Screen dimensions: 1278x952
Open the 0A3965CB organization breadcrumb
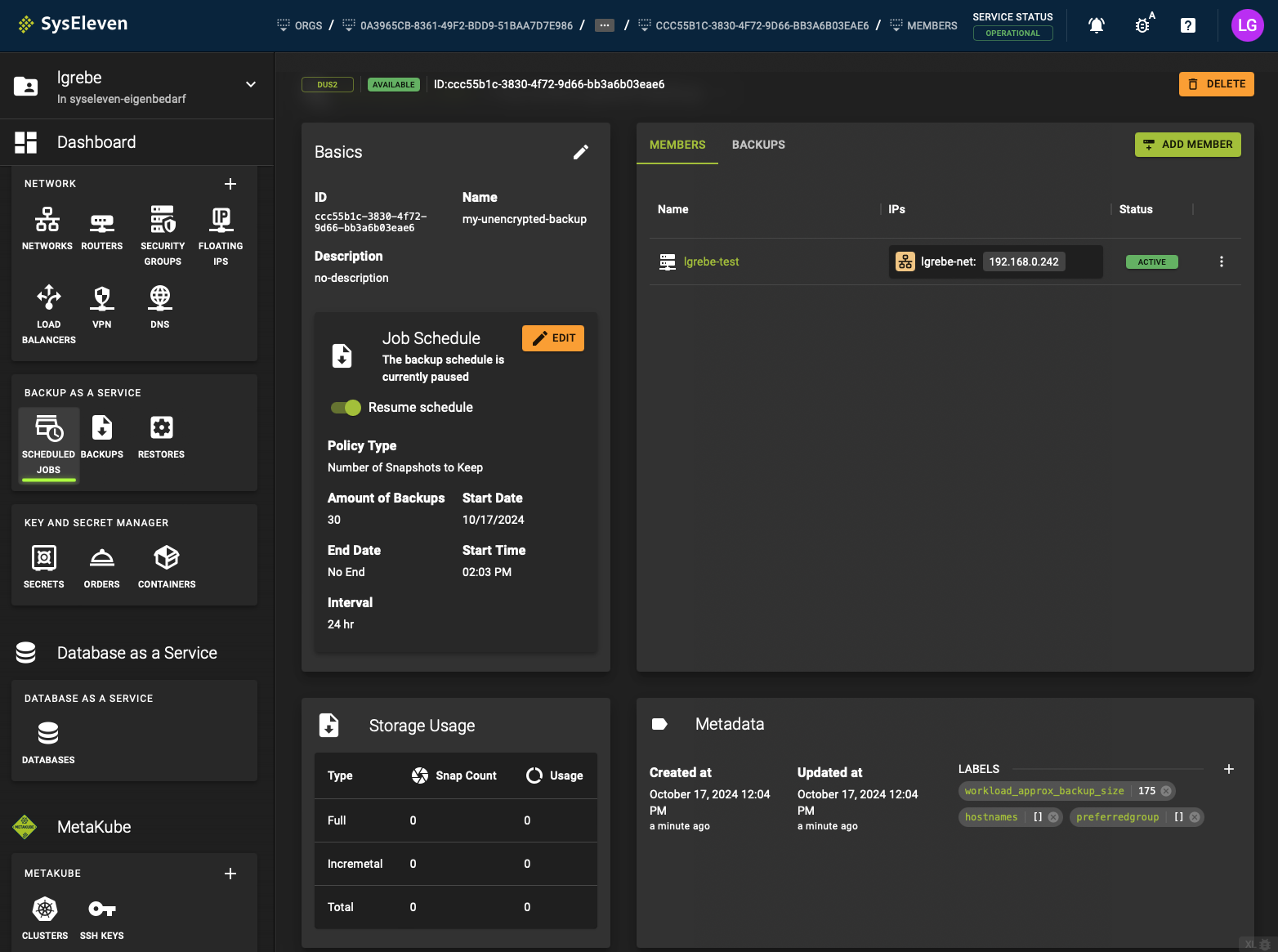[x=458, y=25]
